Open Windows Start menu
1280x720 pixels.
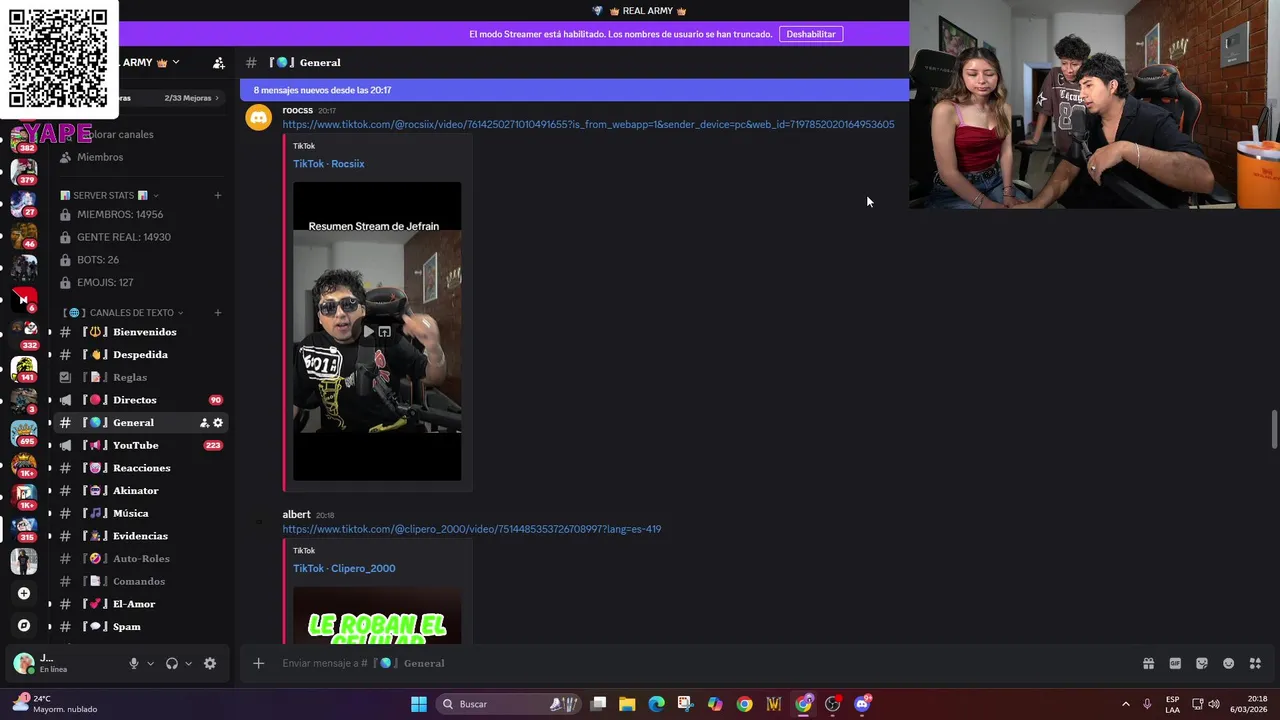419,704
